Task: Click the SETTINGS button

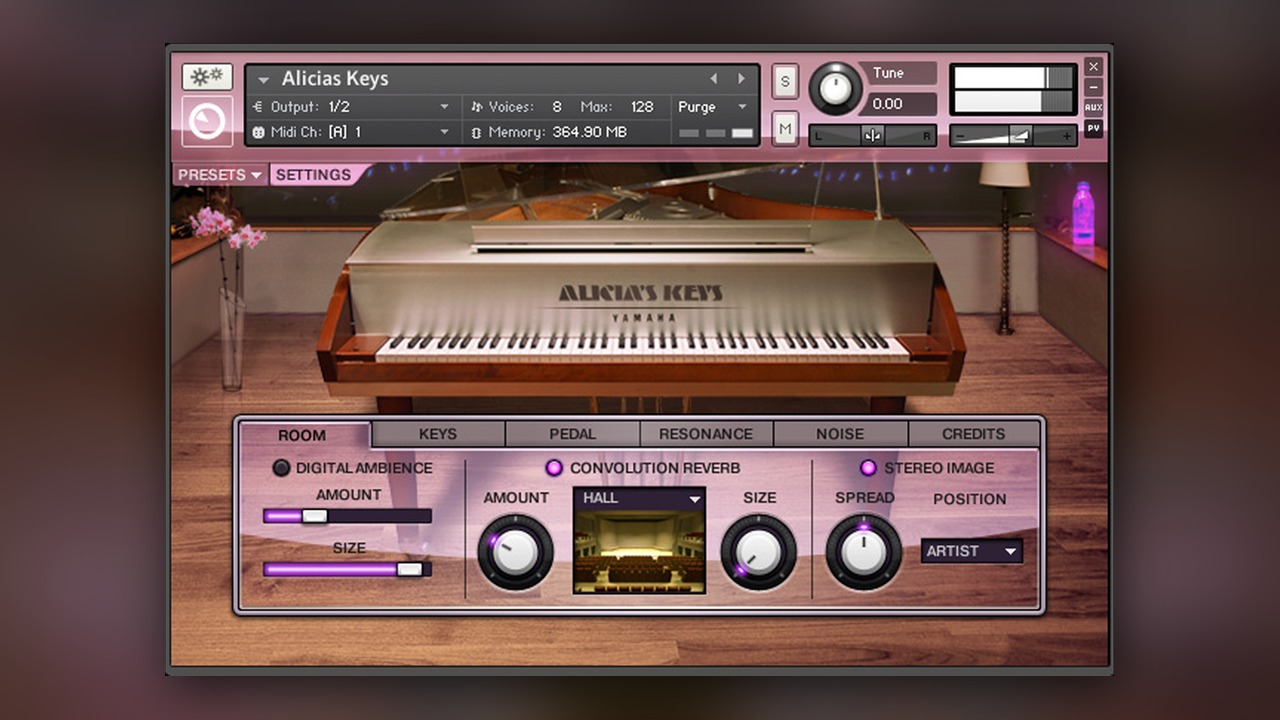Action: [314, 175]
